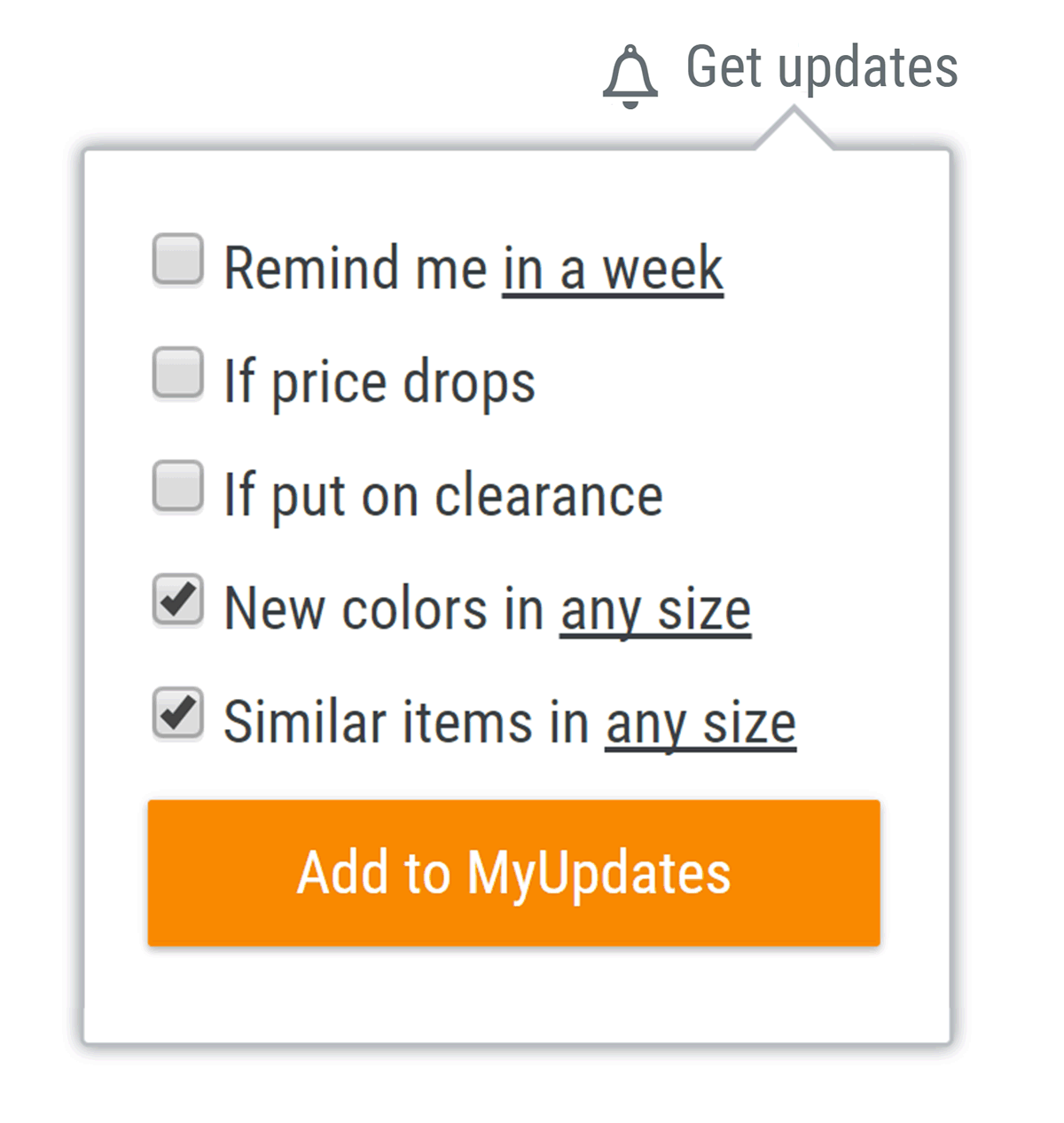1064x1123 pixels.
Task: Click the Add to MyUpdates button
Action: coord(514,873)
